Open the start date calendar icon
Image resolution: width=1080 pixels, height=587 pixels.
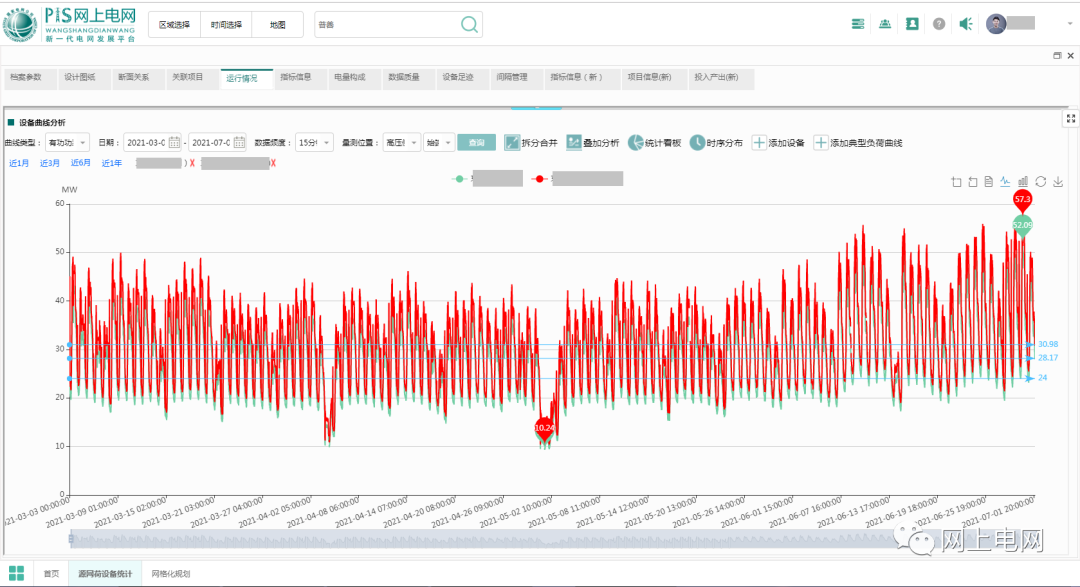point(174,143)
